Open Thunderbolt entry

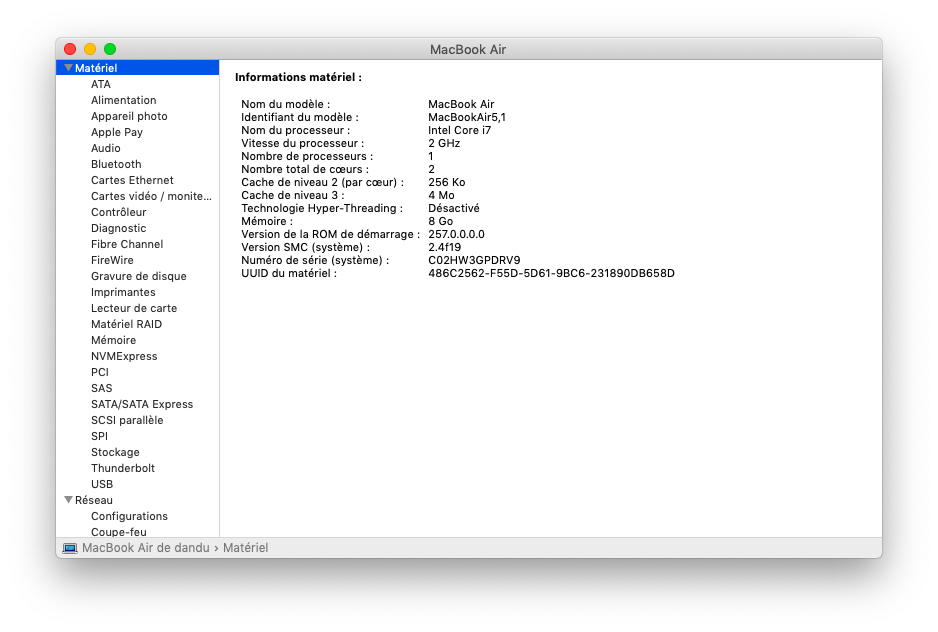coord(123,468)
